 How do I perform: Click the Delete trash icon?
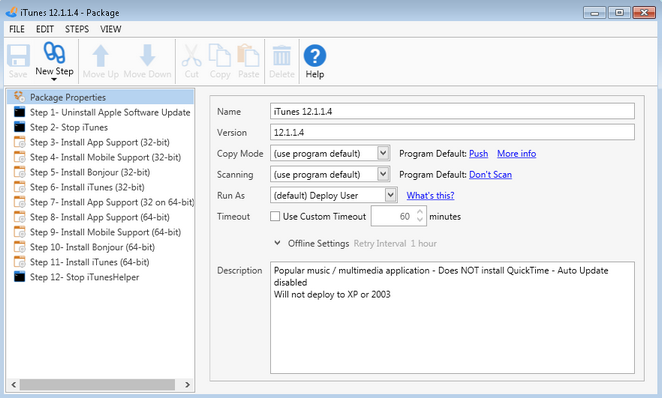pos(282,56)
